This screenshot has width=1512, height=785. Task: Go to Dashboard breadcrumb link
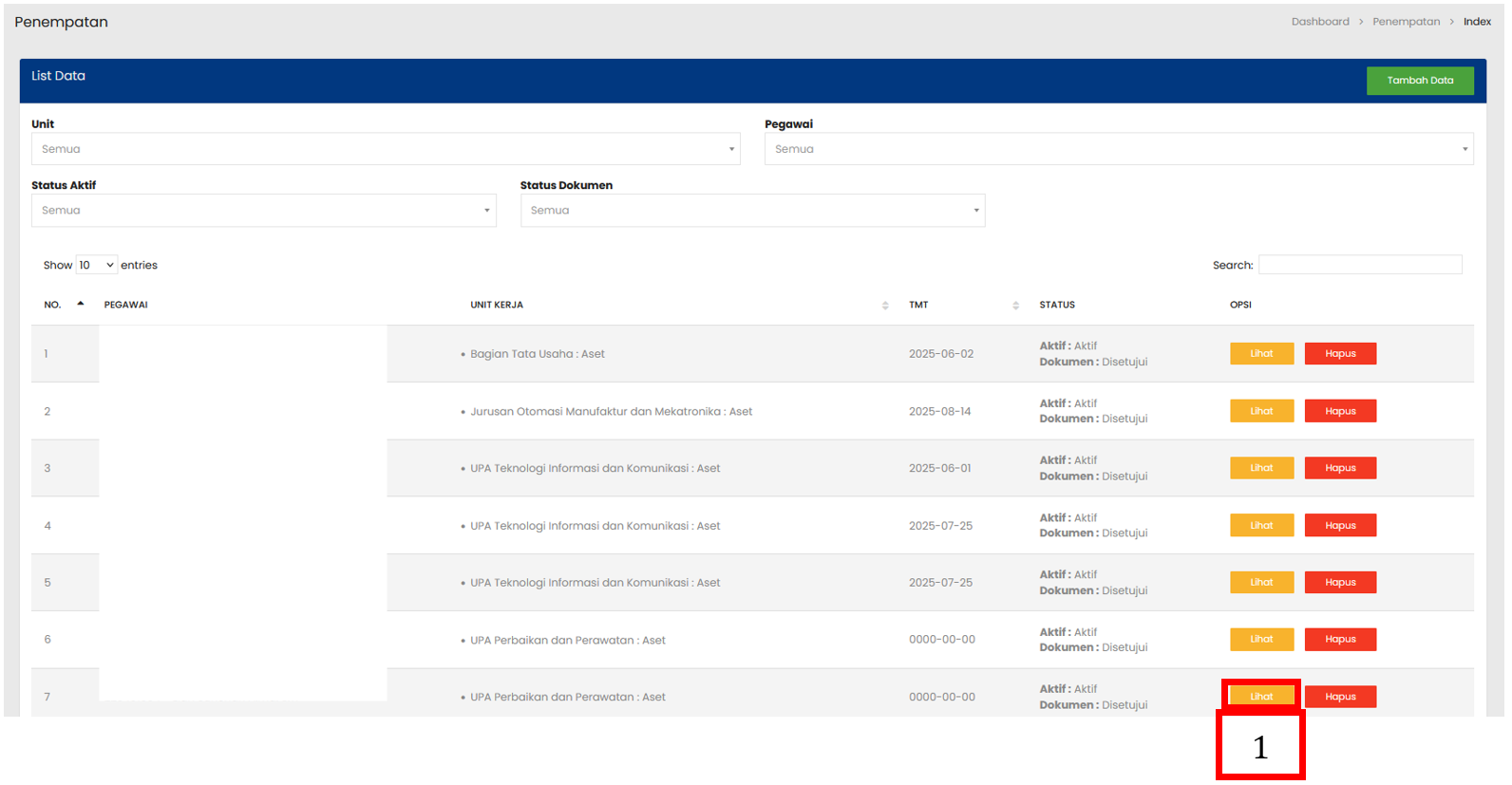coord(1319,22)
